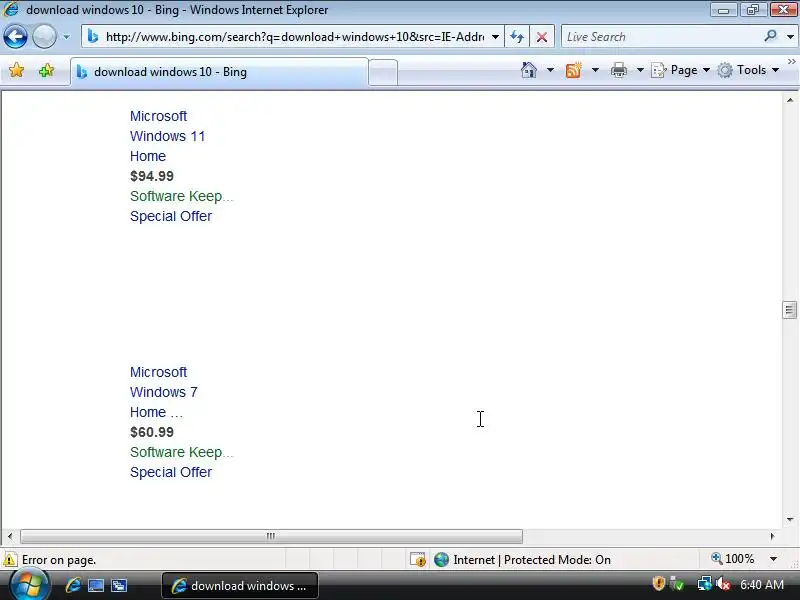The image size is (800, 600).
Task: Expand the Home button dropdown arrow
Action: [550, 70]
